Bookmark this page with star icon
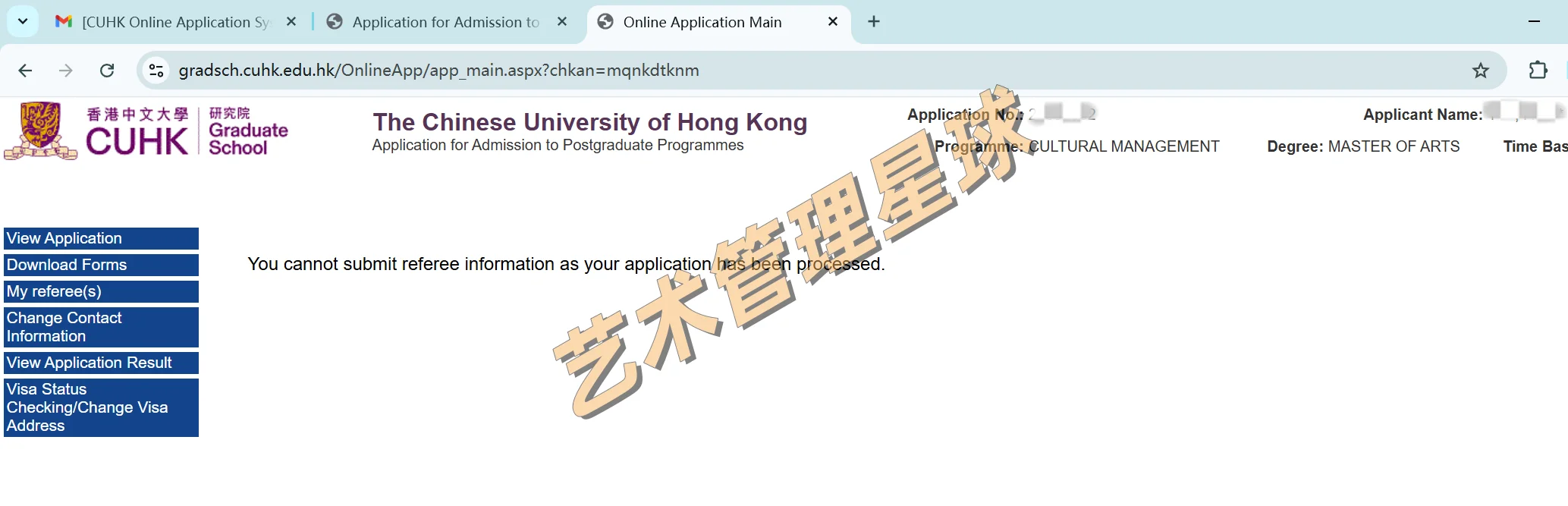The height and width of the screenshot is (506, 1568). click(x=1480, y=71)
